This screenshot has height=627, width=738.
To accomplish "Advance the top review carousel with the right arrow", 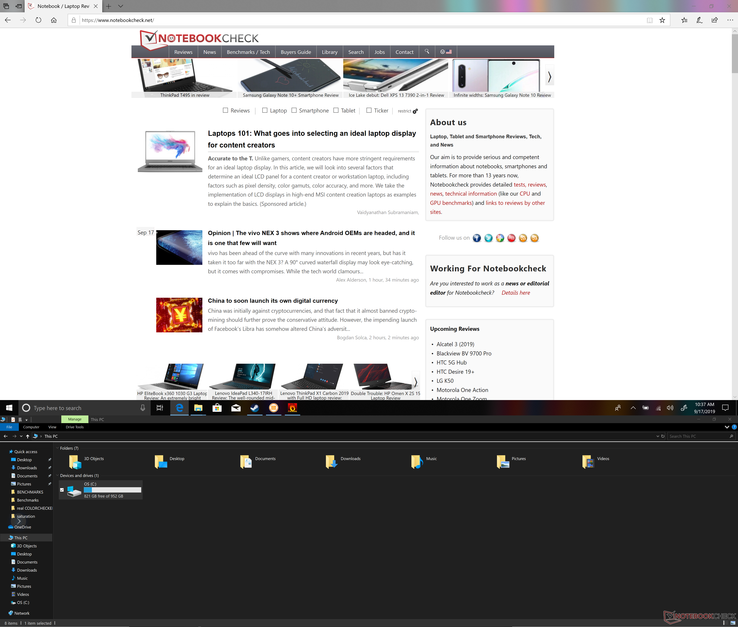I will click(549, 77).
